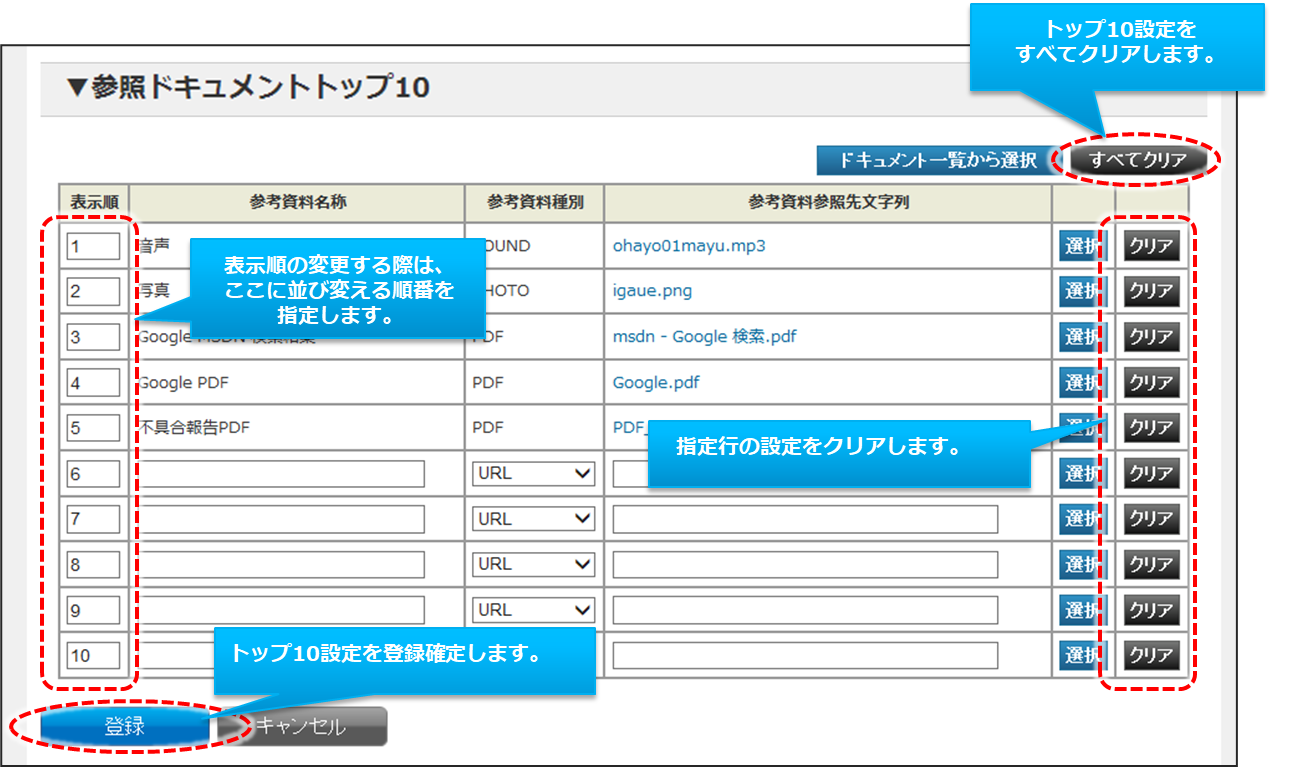Viewport: 1294px width, 767px height.
Task: Click the キャンセル button
Action: [301, 727]
